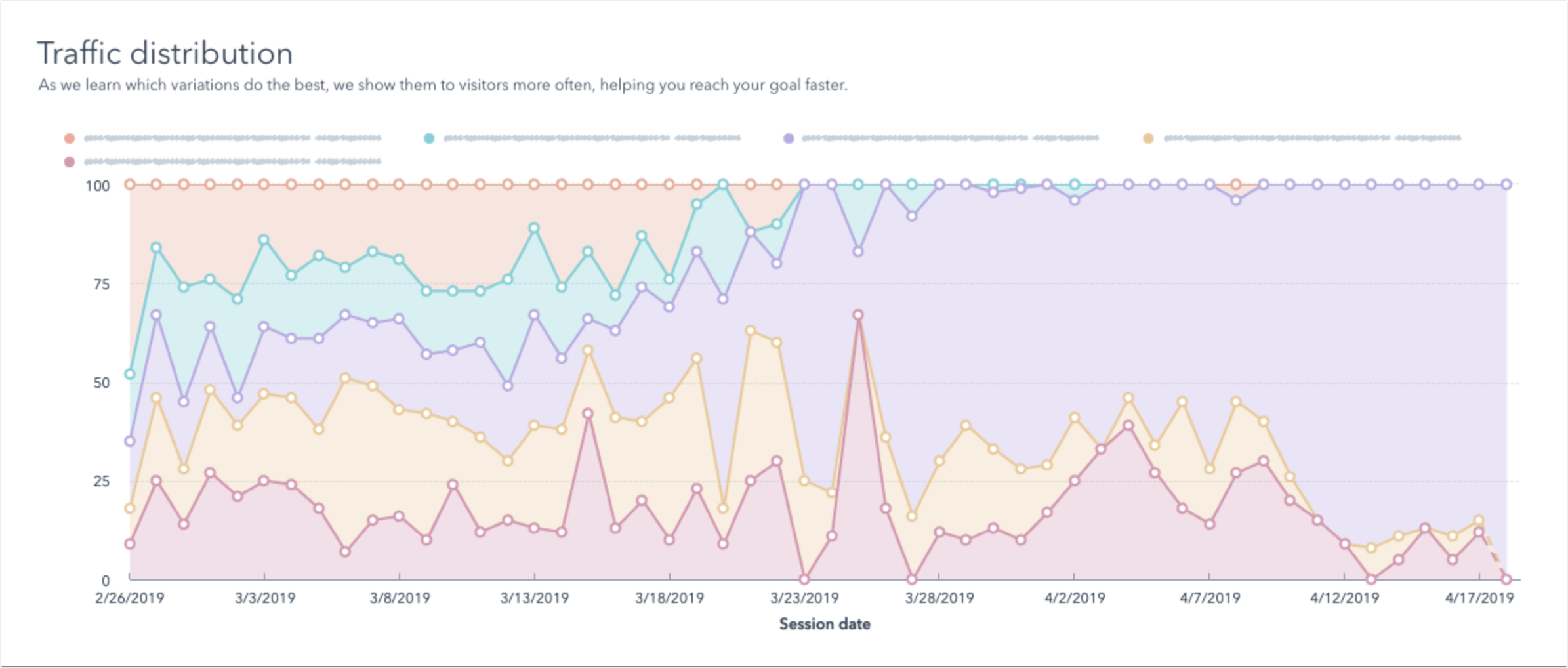Click the 75 y-axis label
This screenshot has width=1568, height=668.
pyautogui.click(x=101, y=284)
